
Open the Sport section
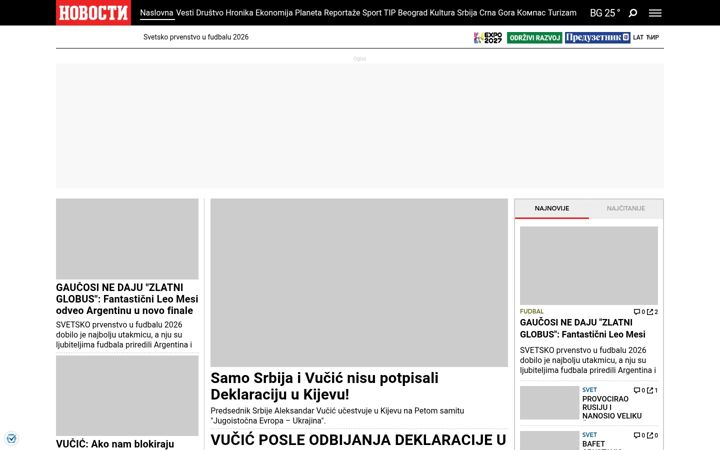click(x=372, y=13)
